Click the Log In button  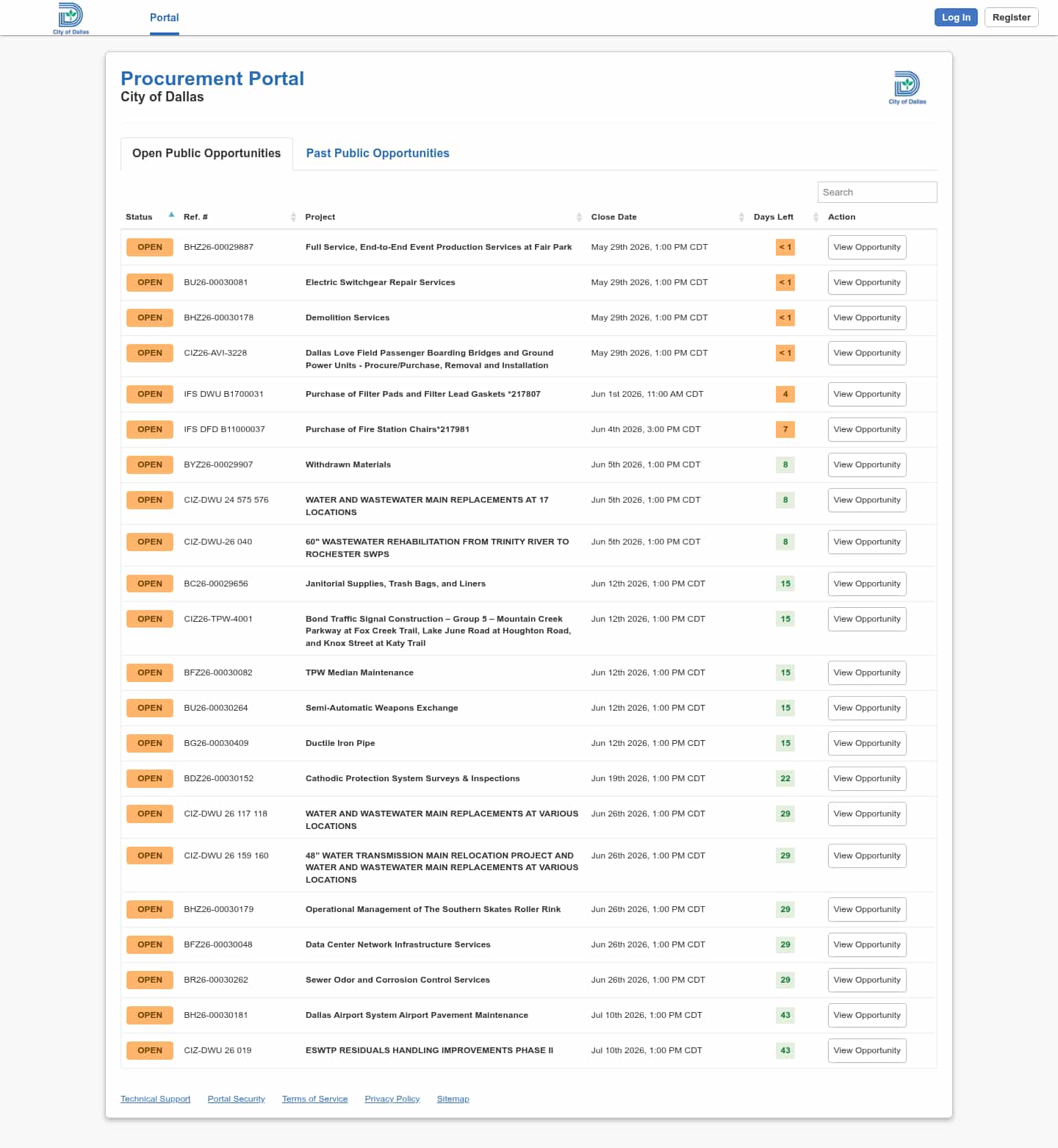pos(956,18)
